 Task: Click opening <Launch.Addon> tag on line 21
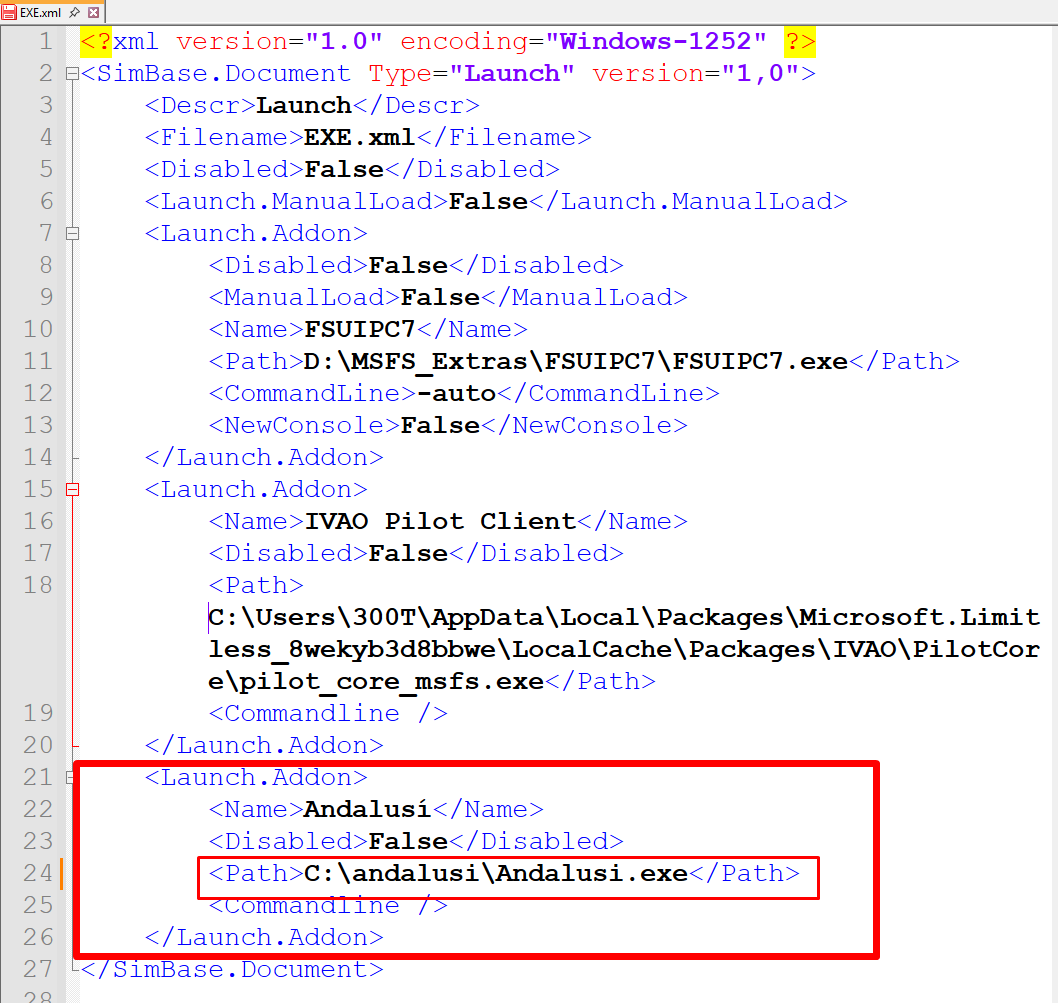click(256, 778)
